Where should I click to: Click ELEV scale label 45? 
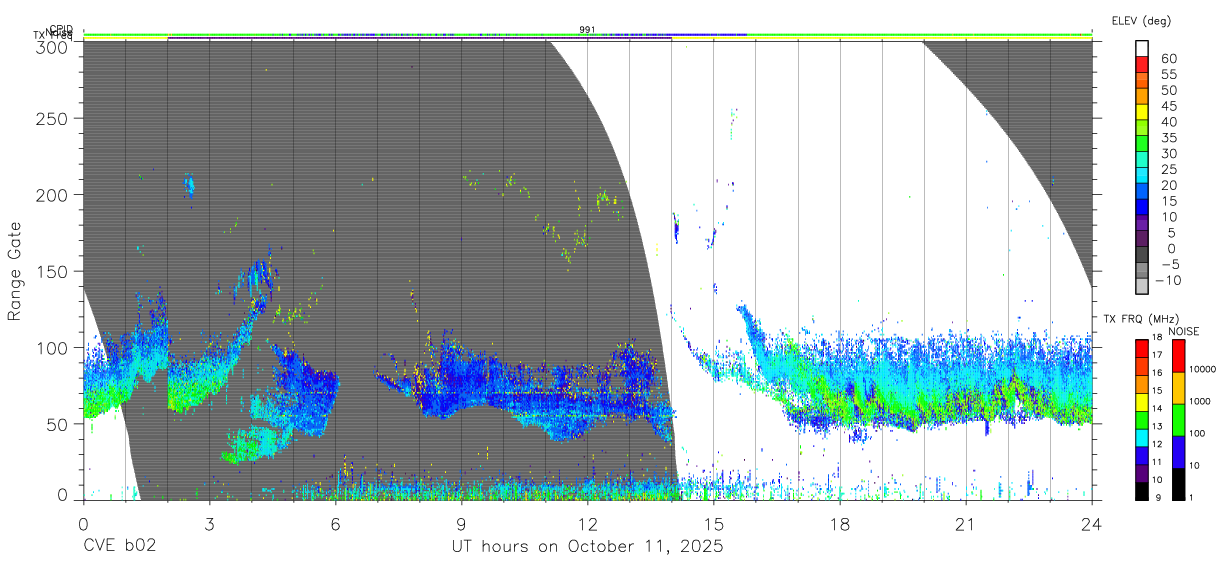(x=1168, y=106)
